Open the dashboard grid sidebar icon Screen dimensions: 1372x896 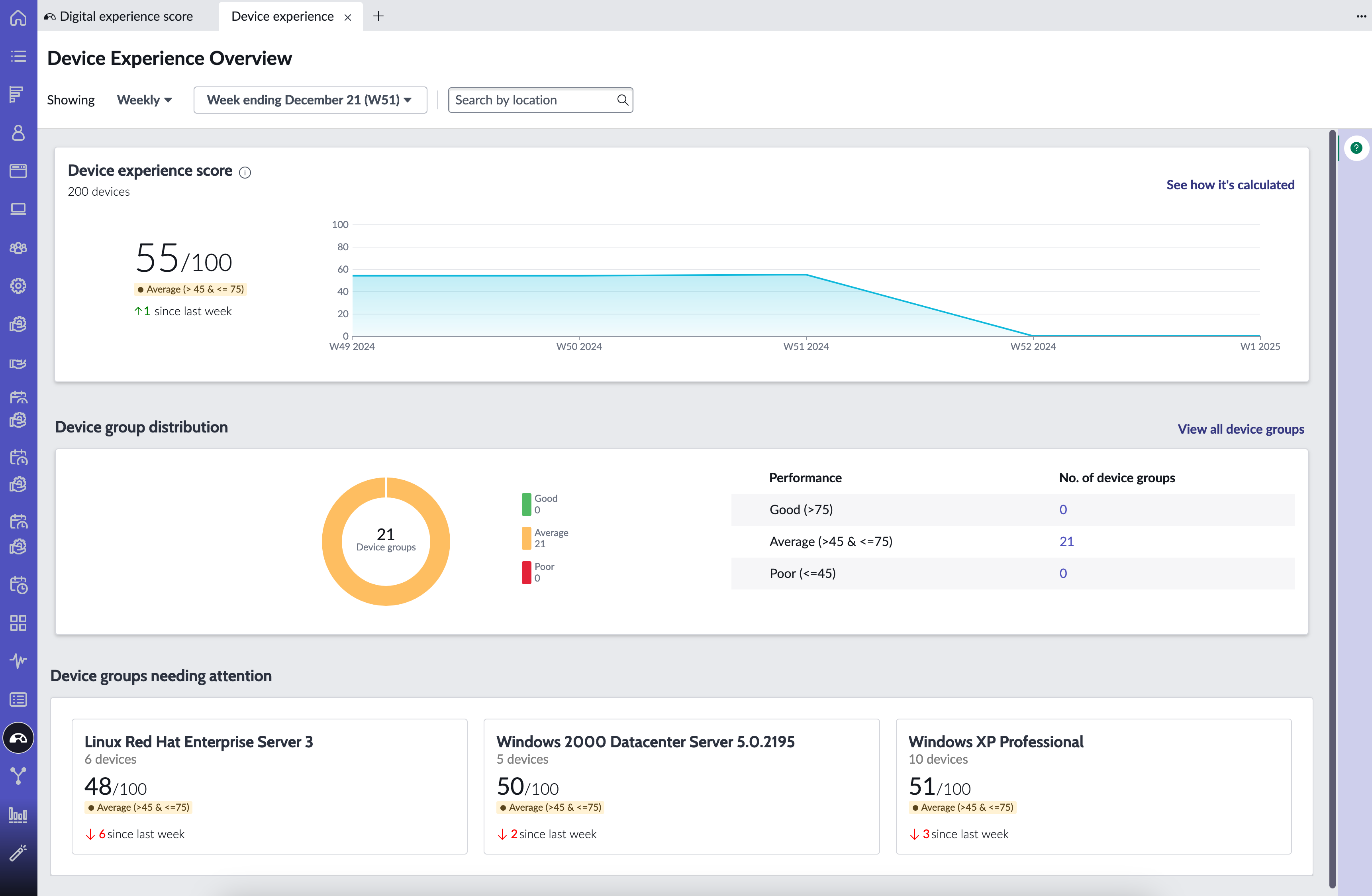(18, 623)
